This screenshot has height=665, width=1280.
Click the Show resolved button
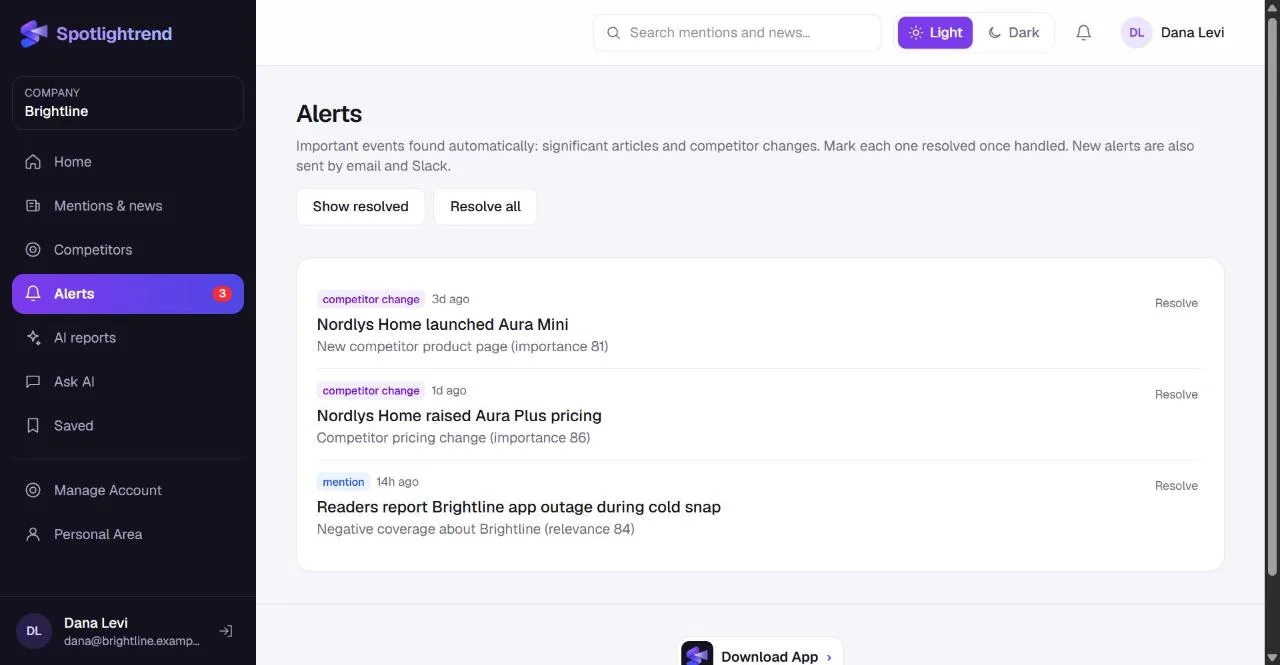(x=361, y=207)
